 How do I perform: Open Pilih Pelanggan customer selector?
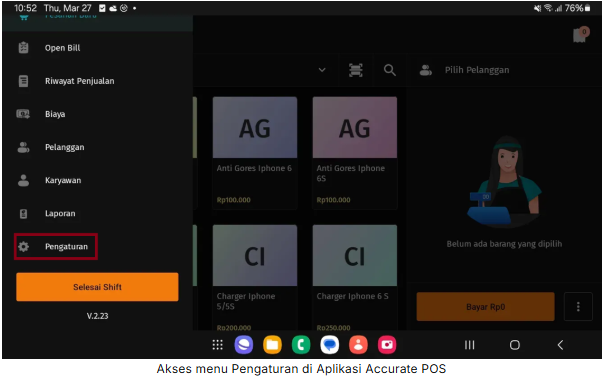click(465, 70)
